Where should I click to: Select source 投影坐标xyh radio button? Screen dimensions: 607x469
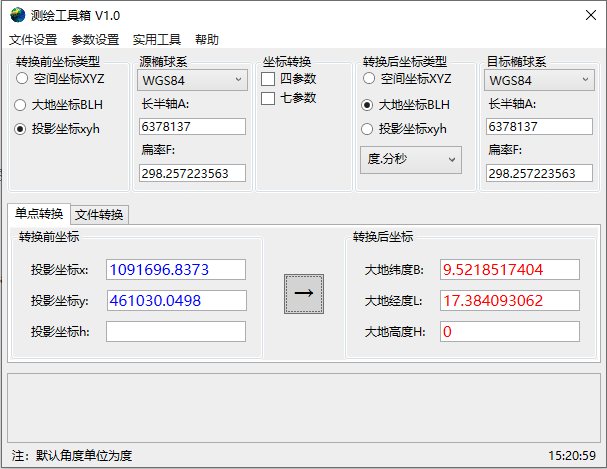(x=20, y=129)
